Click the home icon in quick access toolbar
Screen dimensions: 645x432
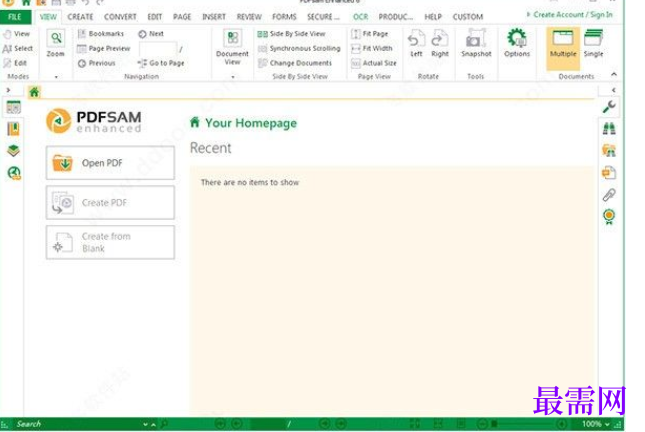coord(26,2)
